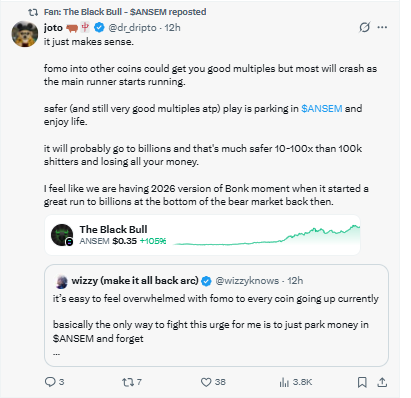Like the post with the heart icon

point(206,382)
